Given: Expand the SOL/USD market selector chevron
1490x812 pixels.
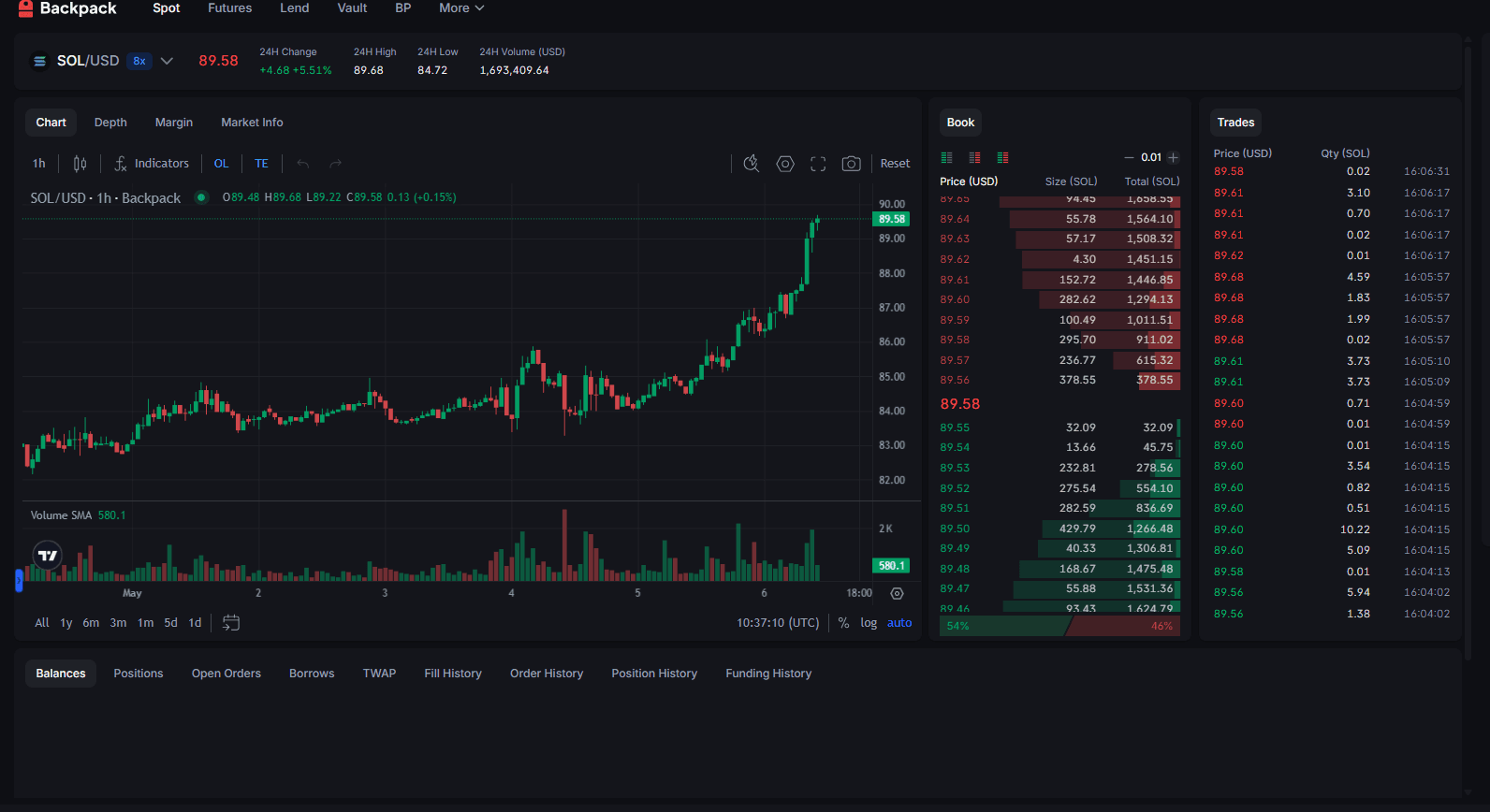Looking at the screenshot, I should (167, 61).
